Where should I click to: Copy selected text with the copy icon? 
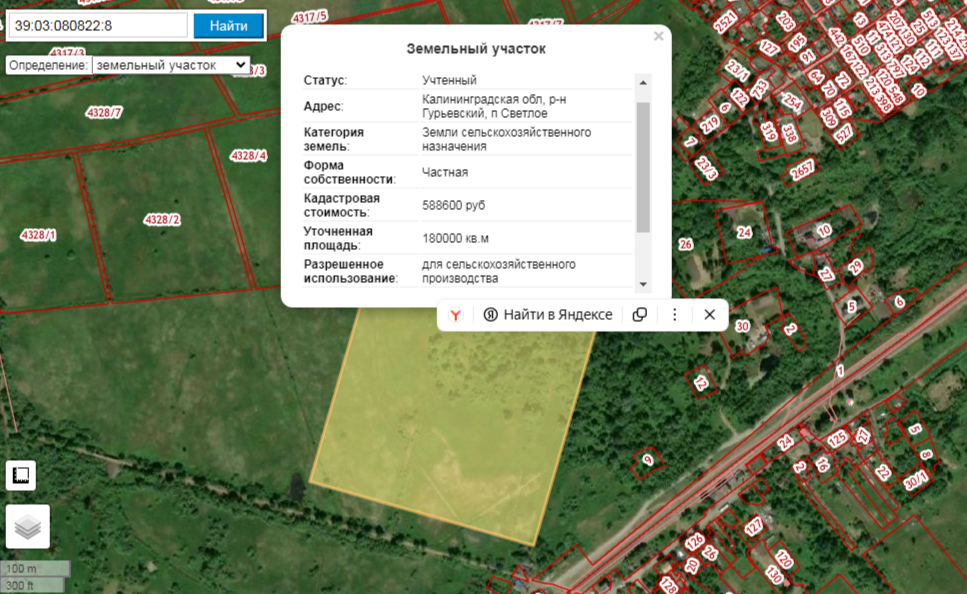pos(640,314)
